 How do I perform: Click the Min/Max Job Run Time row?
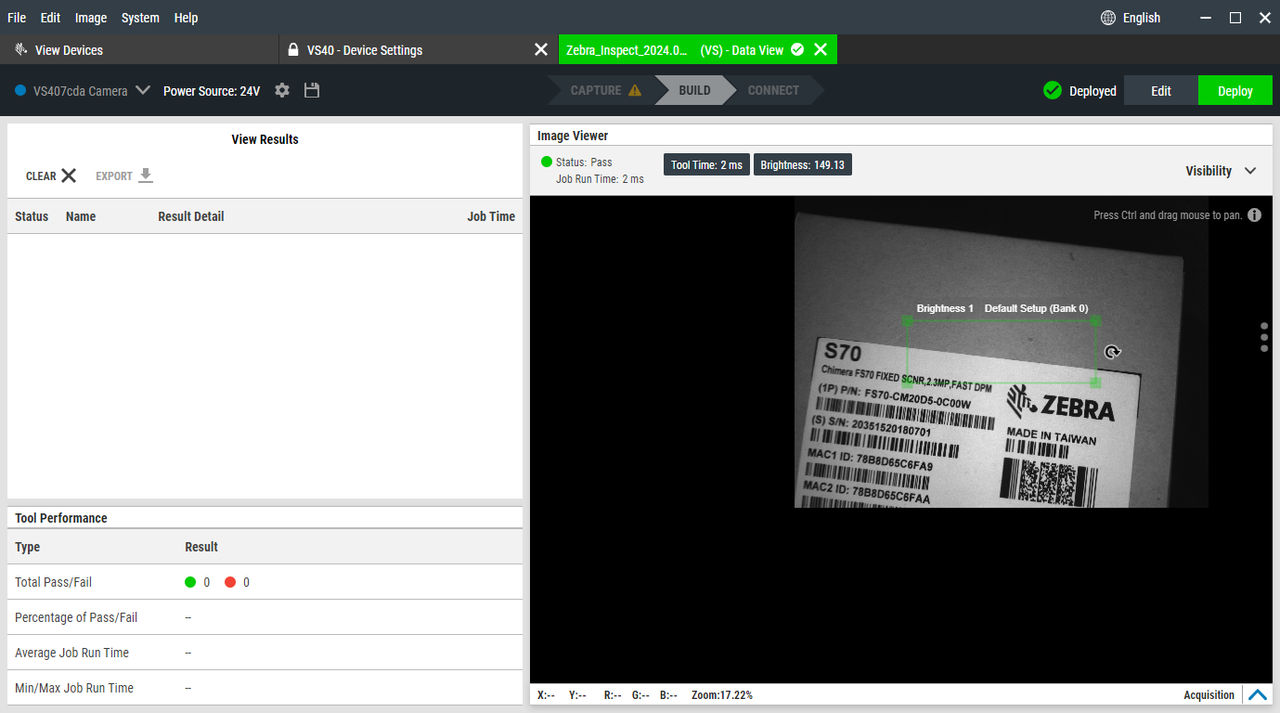pos(265,687)
